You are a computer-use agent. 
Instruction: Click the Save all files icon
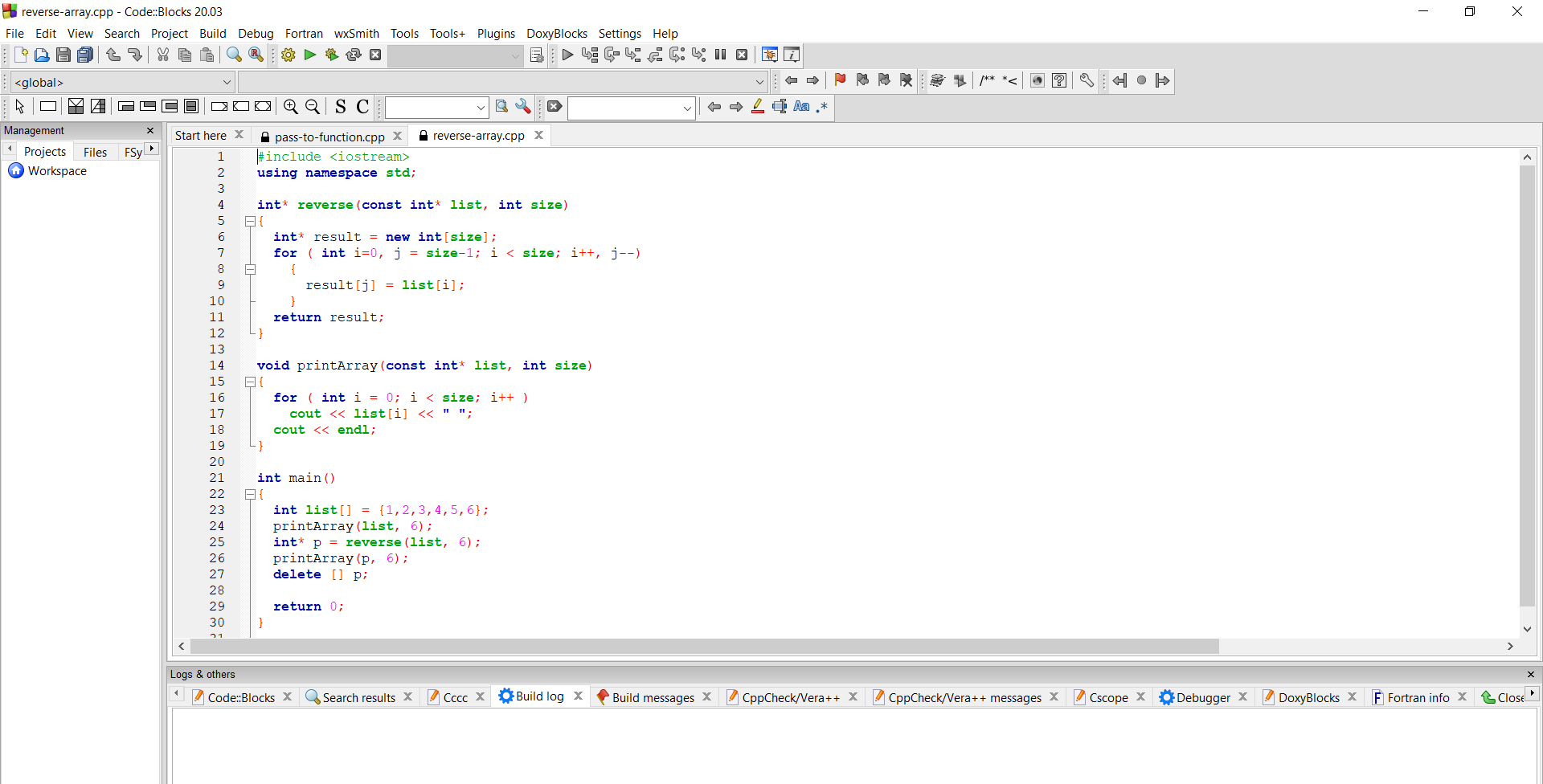point(85,55)
